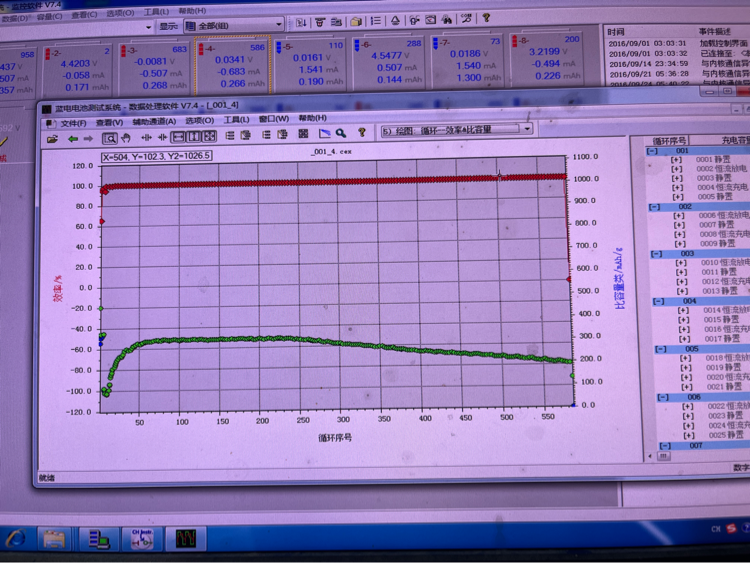The width and height of the screenshot is (750, 563).
Task: Open the 文件(F) menu
Action: coord(73,123)
